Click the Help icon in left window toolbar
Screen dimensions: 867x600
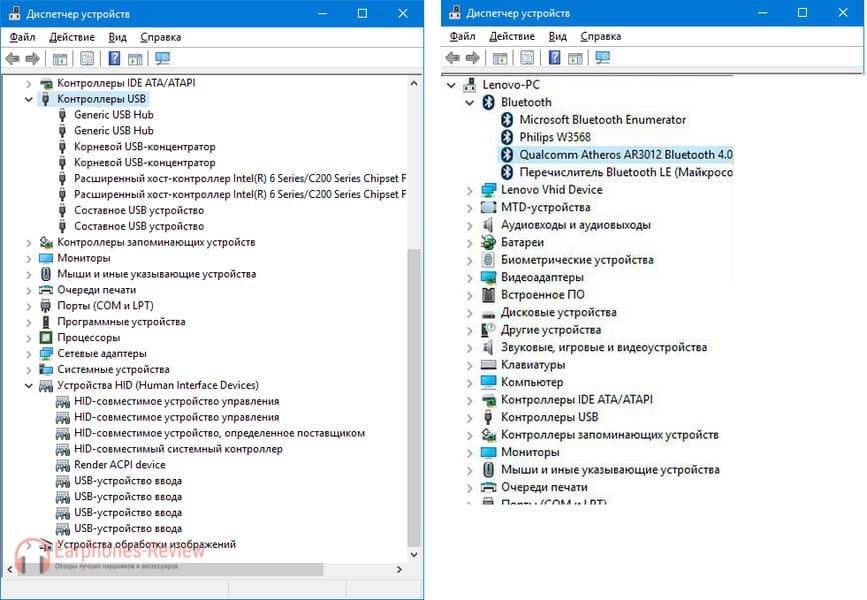pyautogui.click(x=115, y=59)
